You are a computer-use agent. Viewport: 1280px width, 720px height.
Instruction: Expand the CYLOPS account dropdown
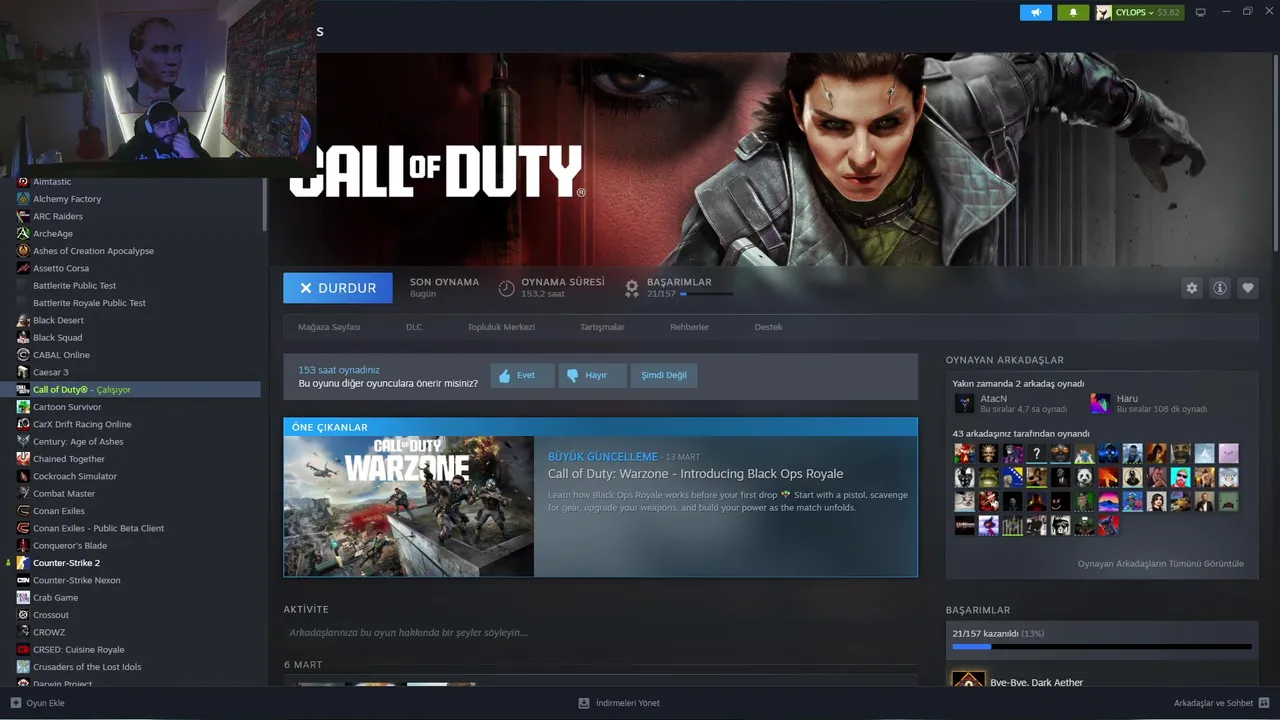(1138, 12)
